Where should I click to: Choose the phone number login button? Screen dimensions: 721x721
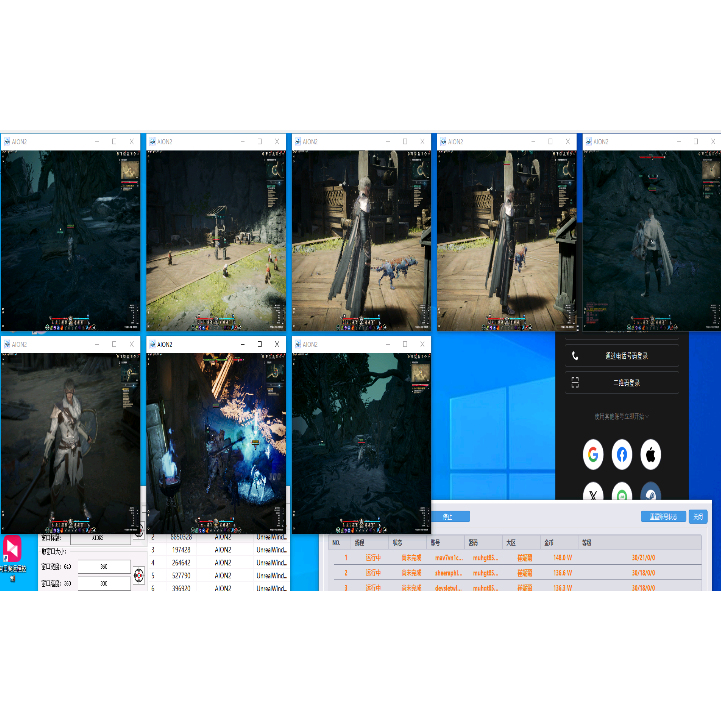pos(622,355)
